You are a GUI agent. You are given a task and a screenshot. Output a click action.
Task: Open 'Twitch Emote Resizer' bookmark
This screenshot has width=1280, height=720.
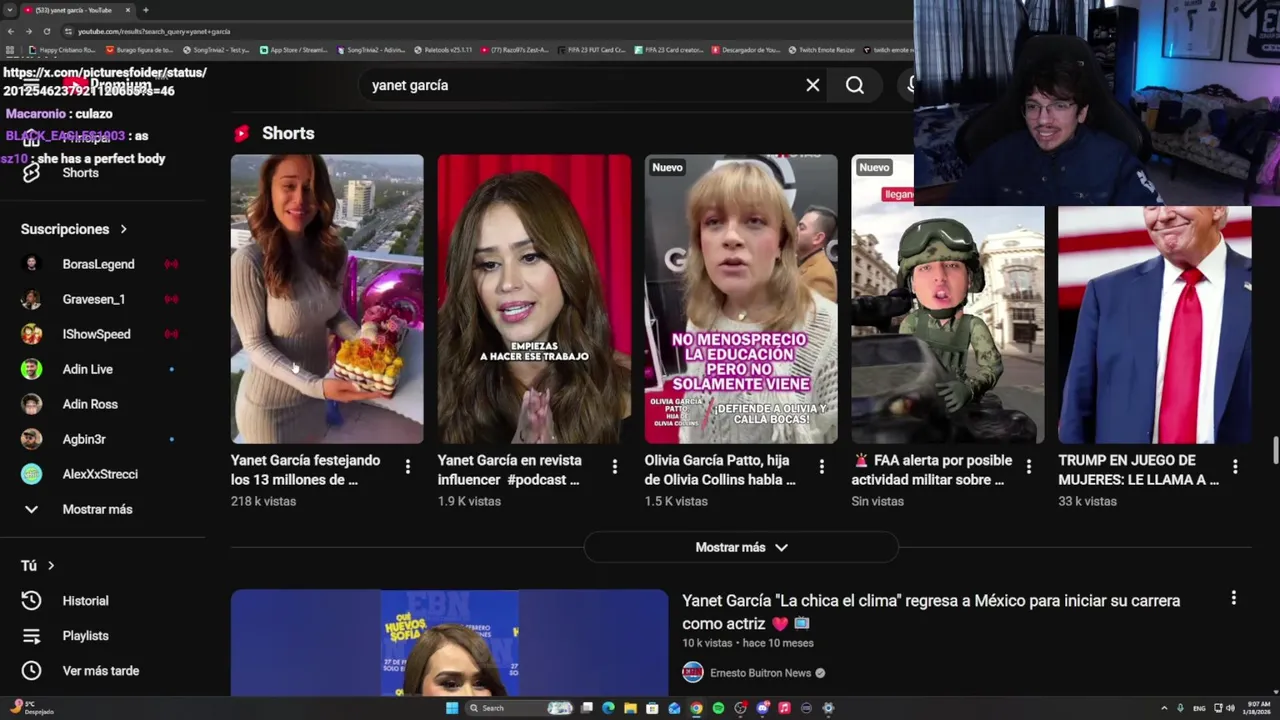pos(821,50)
